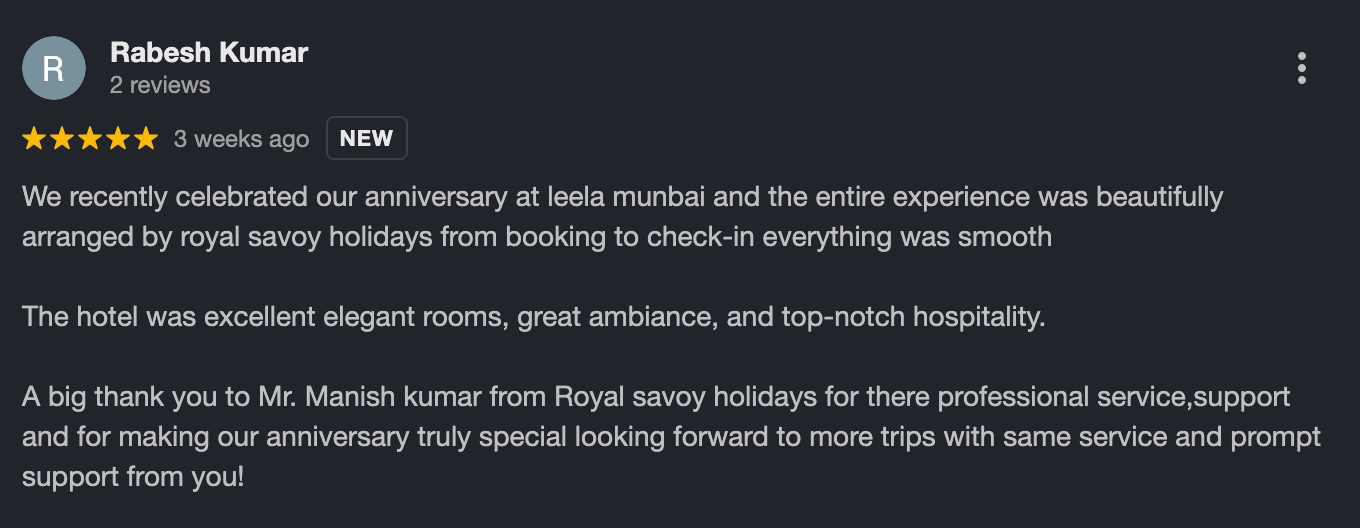Click the sentence 'The hotel was excellent'
The height and width of the screenshot is (528, 1360).
(x=533, y=317)
